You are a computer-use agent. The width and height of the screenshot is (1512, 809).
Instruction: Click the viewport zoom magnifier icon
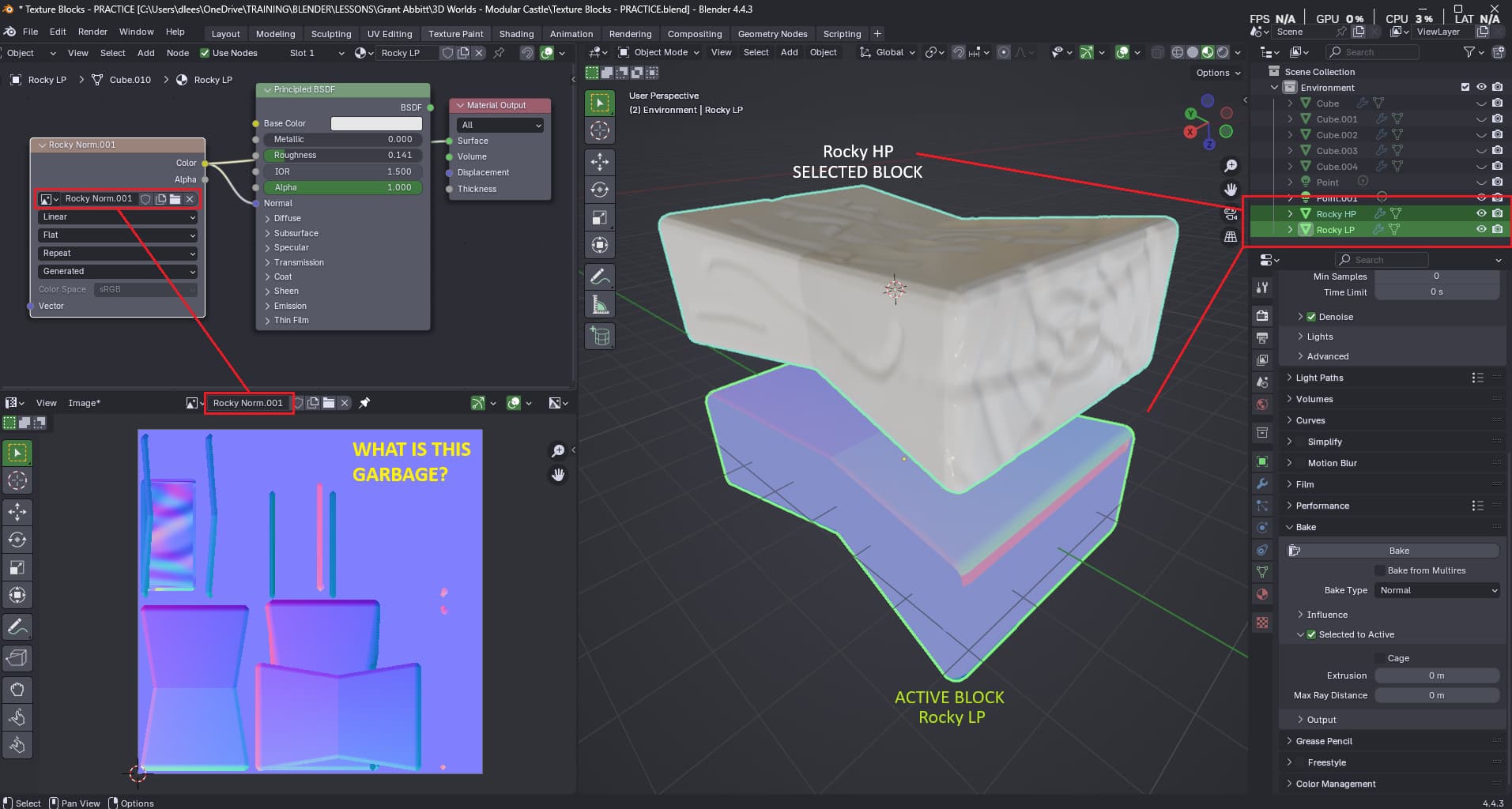pyautogui.click(x=1231, y=166)
